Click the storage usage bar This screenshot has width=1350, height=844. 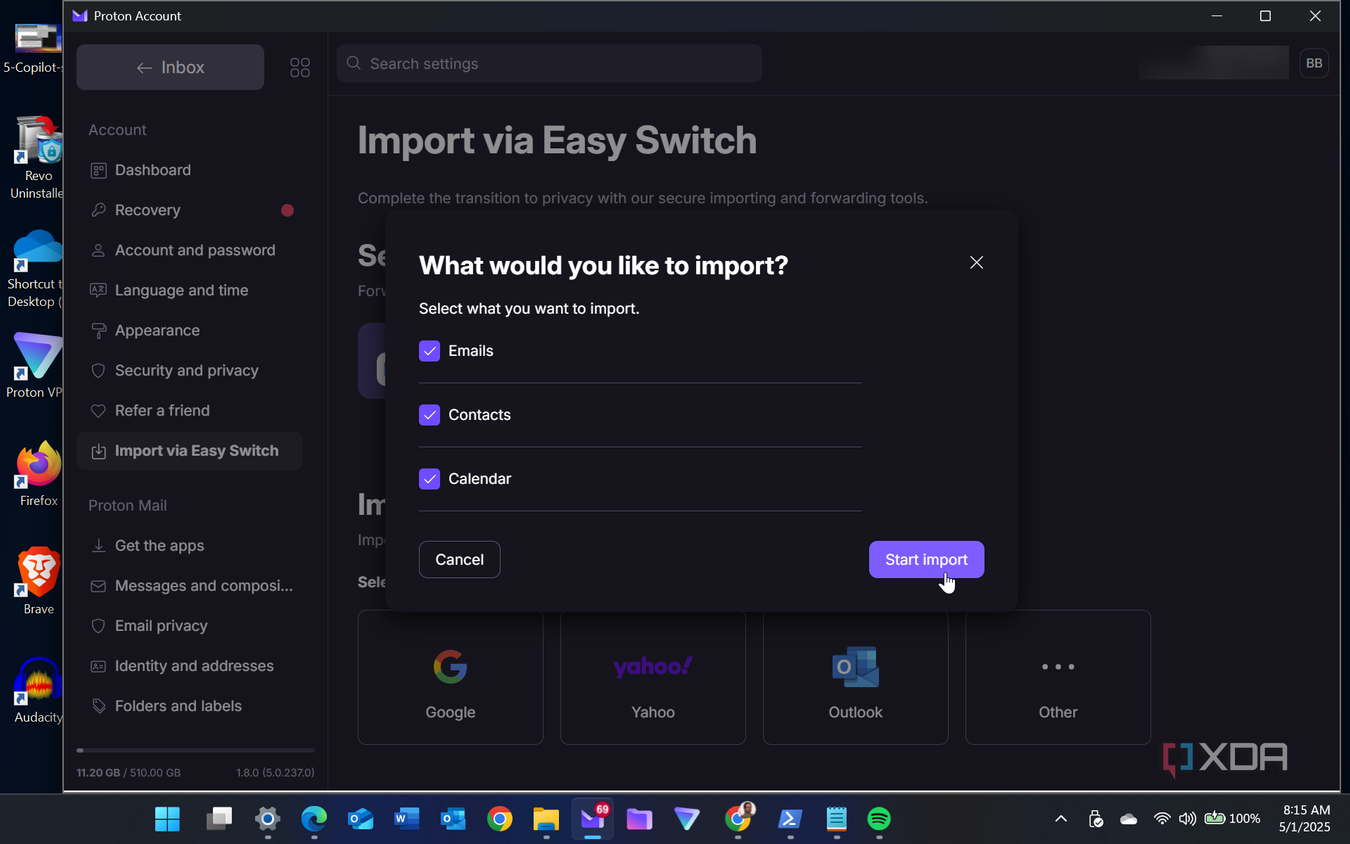(x=196, y=750)
